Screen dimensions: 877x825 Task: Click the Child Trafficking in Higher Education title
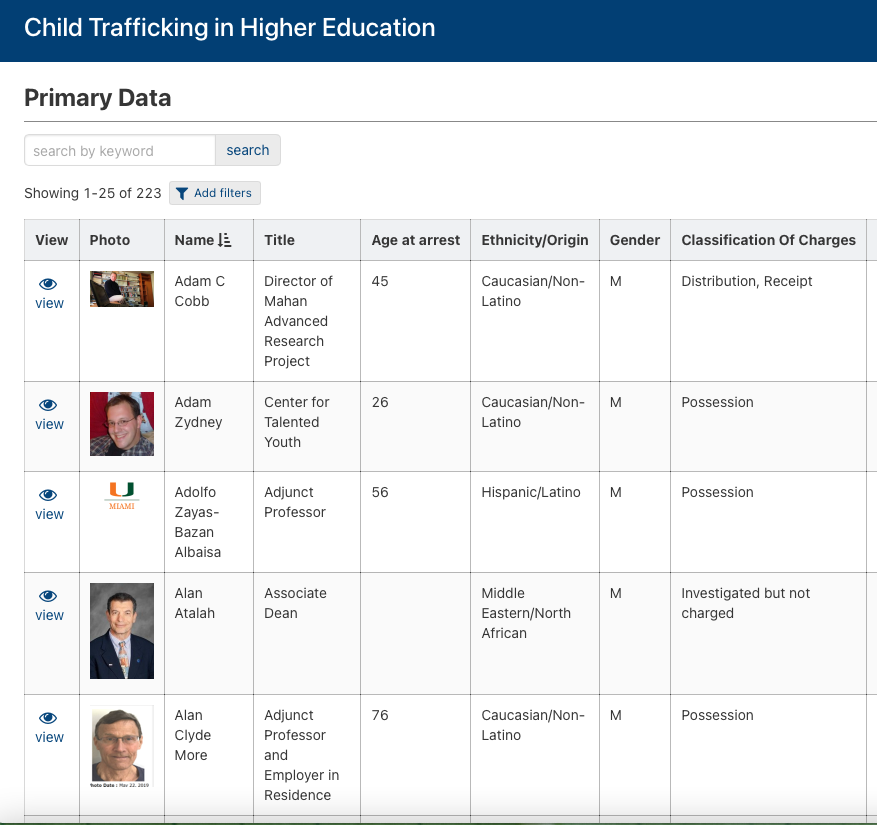230,28
